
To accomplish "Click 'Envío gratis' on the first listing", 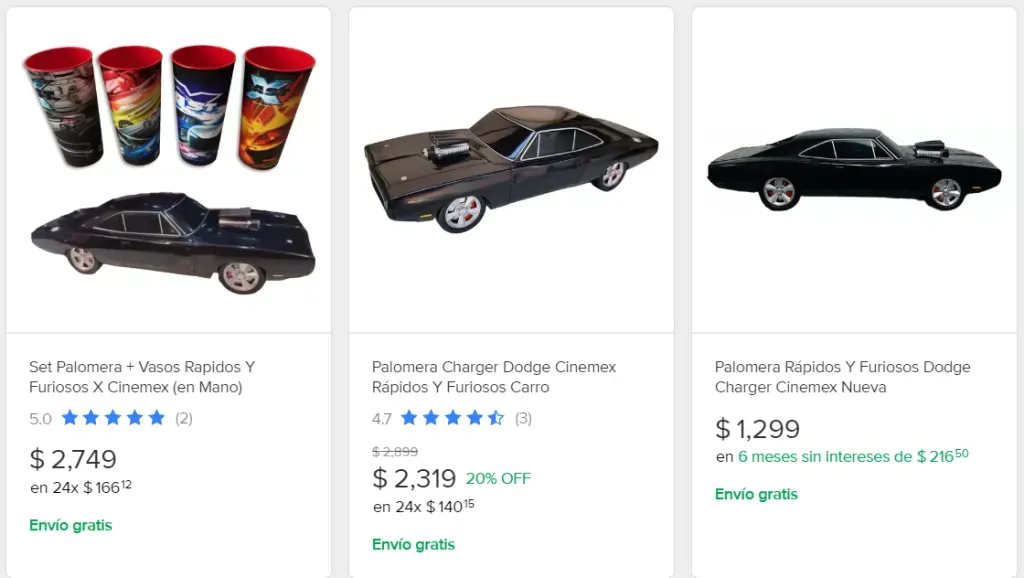I will pyautogui.click(x=70, y=525).
